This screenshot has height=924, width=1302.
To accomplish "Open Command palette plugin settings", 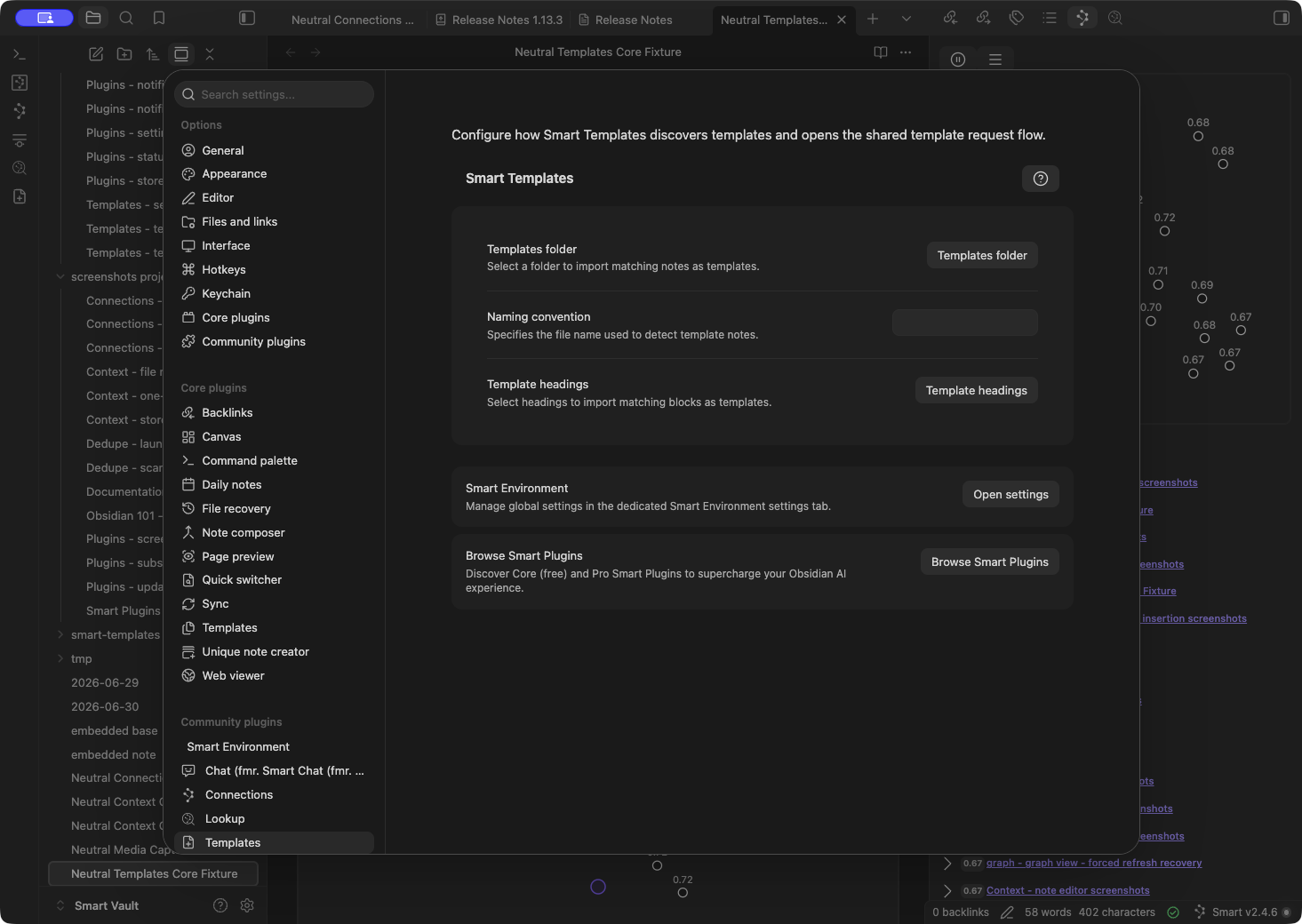I will click(x=274, y=460).
